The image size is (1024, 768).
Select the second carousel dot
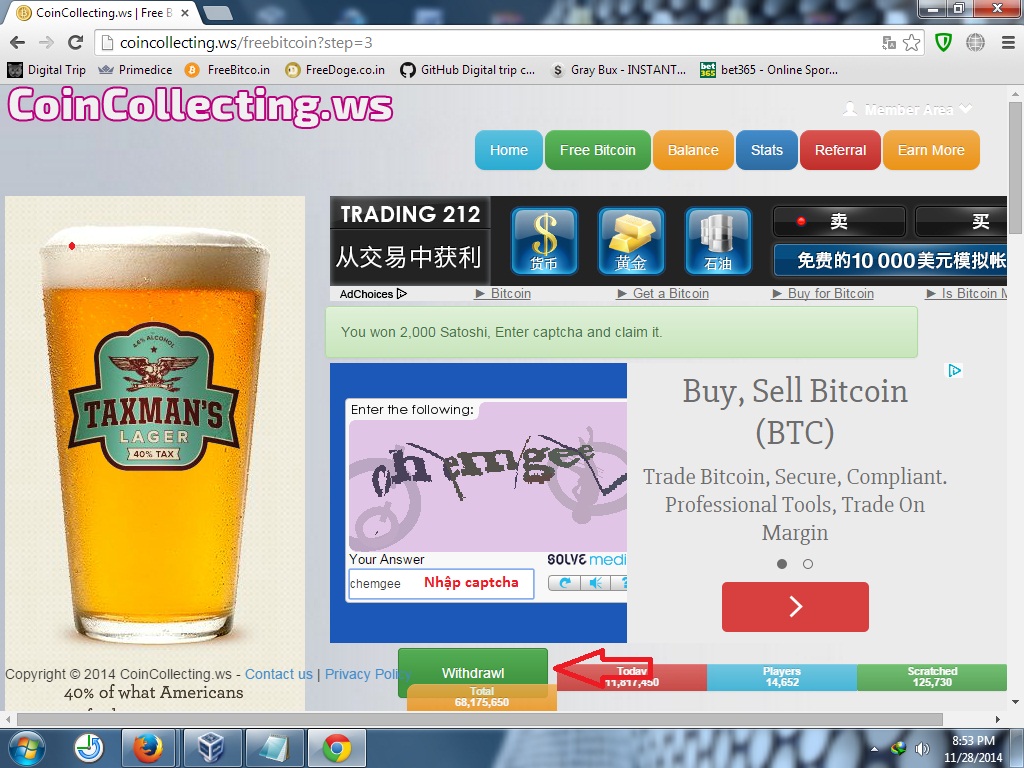[x=808, y=564]
